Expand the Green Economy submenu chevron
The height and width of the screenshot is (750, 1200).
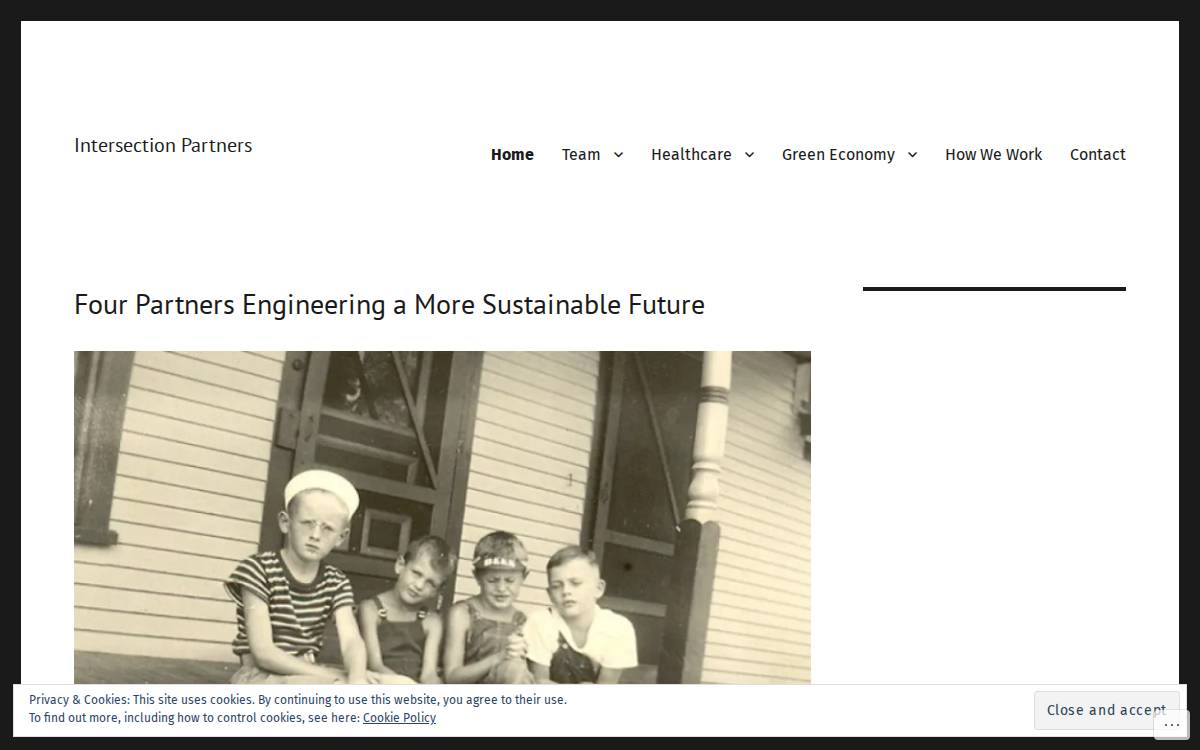point(912,154)
